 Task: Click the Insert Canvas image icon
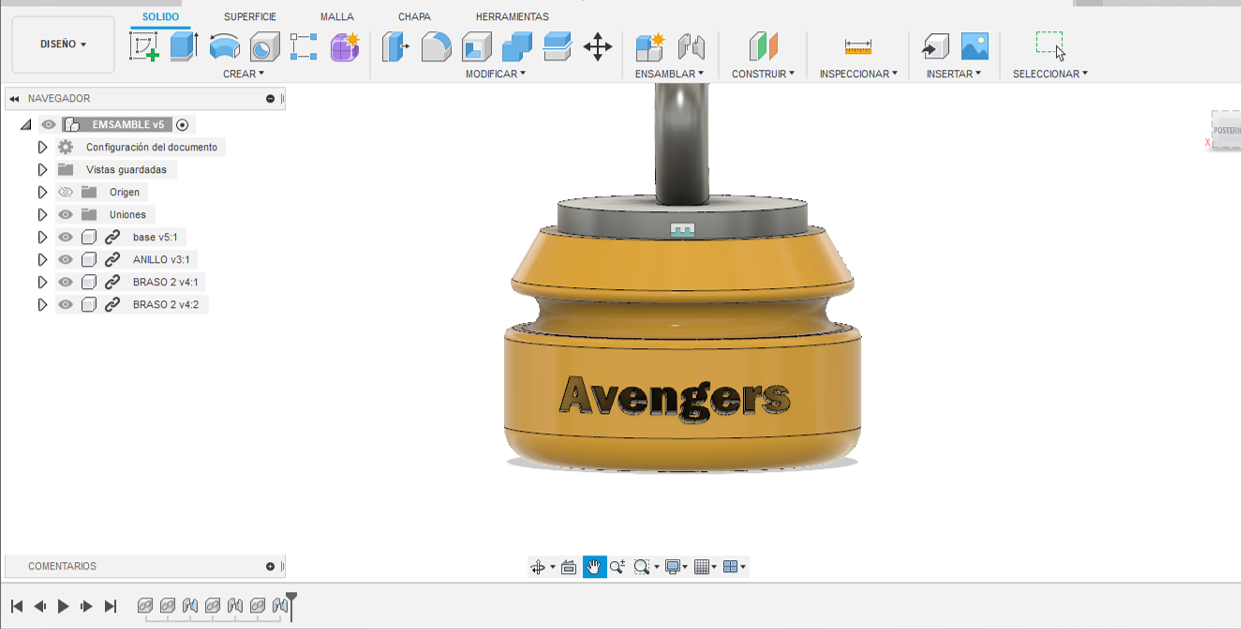[974, 46]
